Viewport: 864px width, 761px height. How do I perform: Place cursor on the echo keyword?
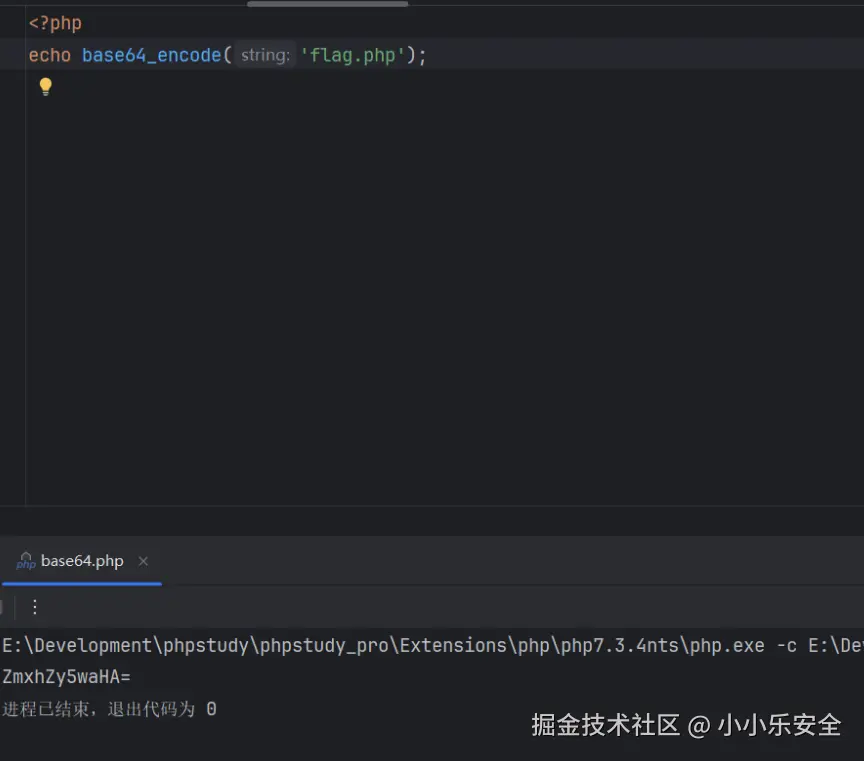click(49, 56)
